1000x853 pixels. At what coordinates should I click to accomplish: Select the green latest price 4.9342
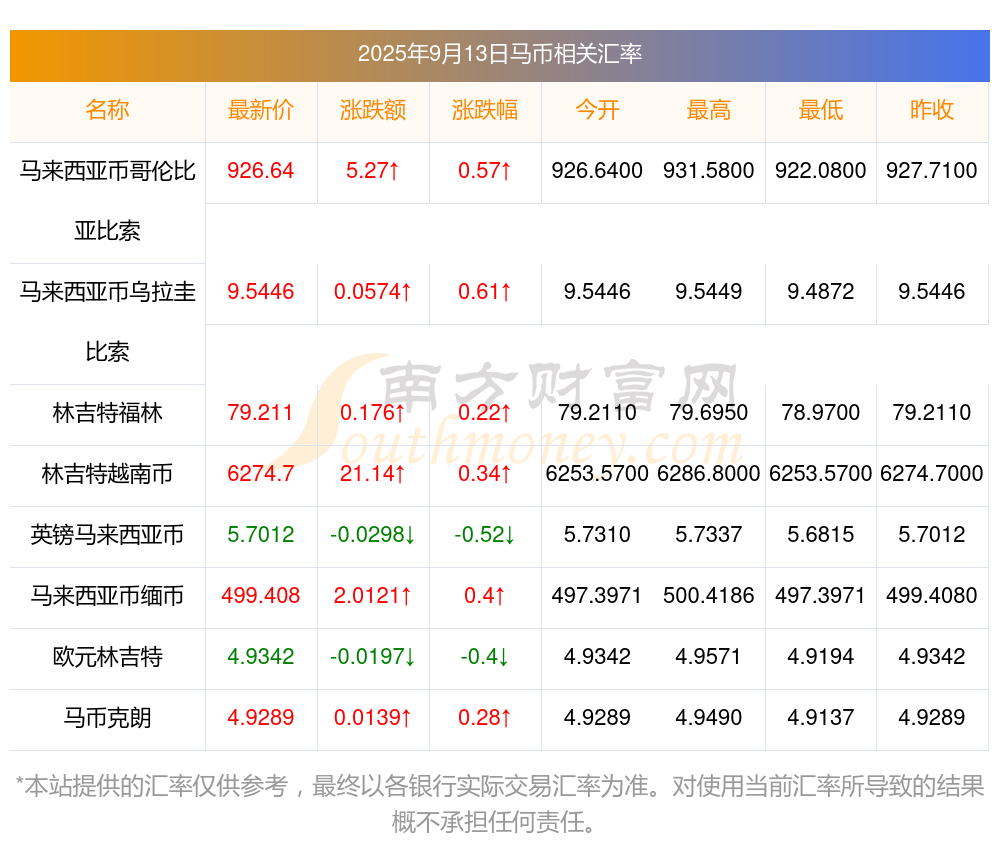click(x=260, y=657)
